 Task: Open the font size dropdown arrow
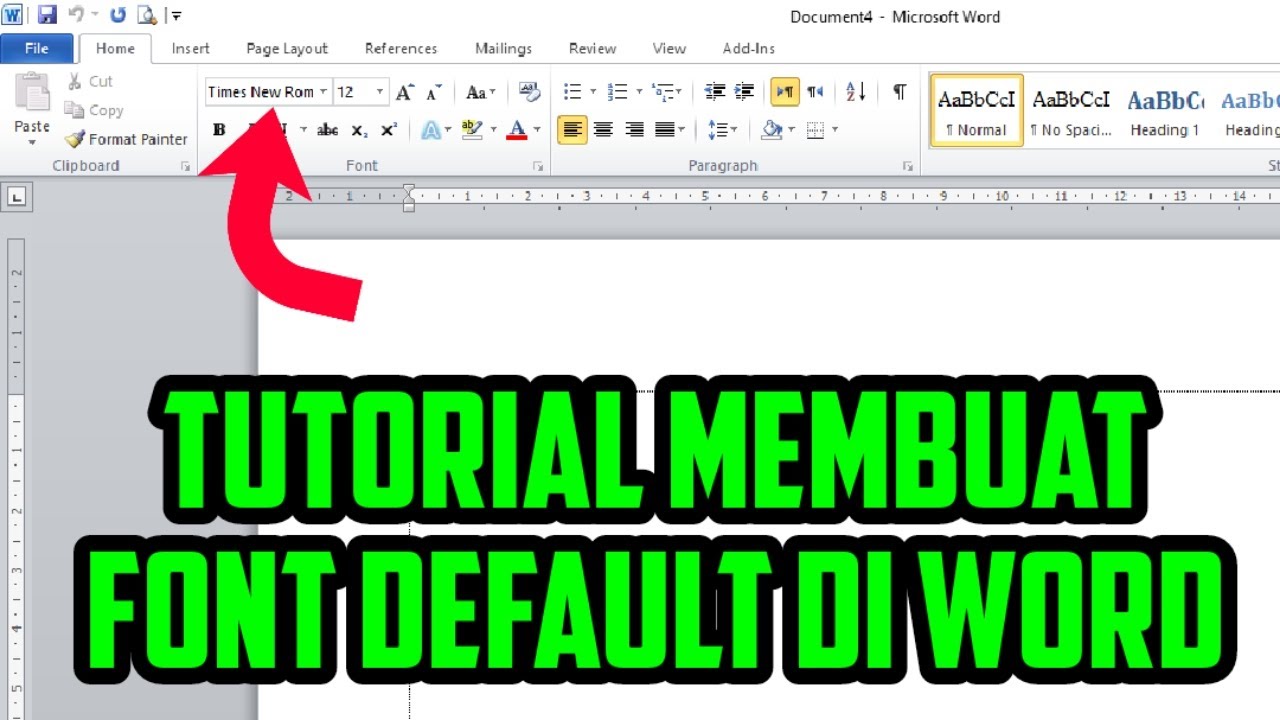coord(380,92)
